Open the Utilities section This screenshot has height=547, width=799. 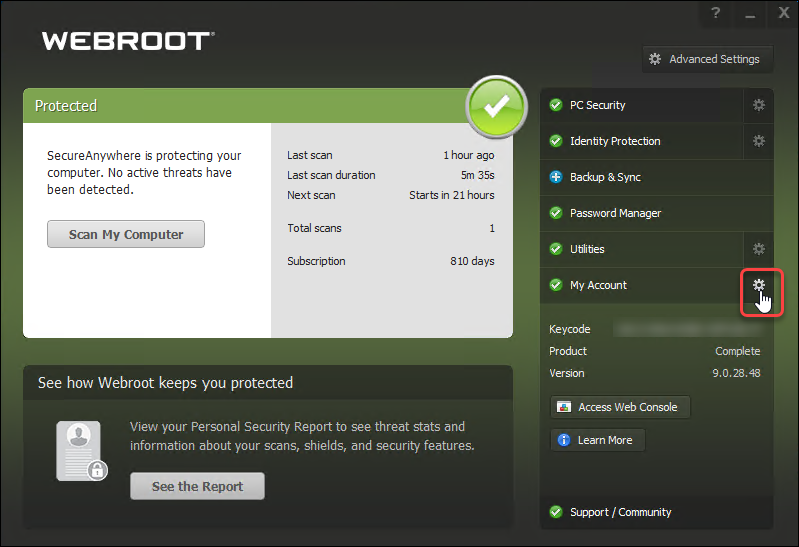(640, 249)
